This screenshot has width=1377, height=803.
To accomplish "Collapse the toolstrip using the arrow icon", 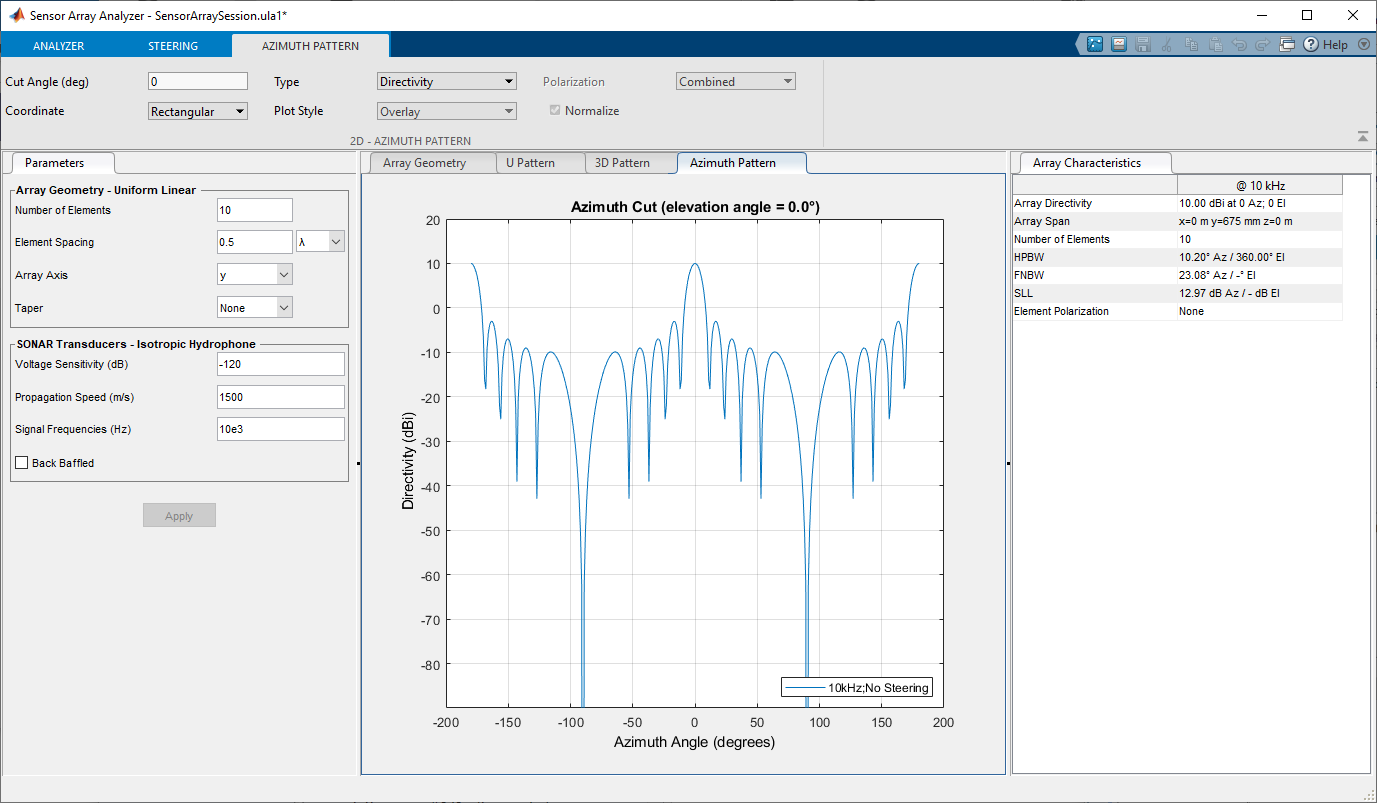I will [1362, 136].
